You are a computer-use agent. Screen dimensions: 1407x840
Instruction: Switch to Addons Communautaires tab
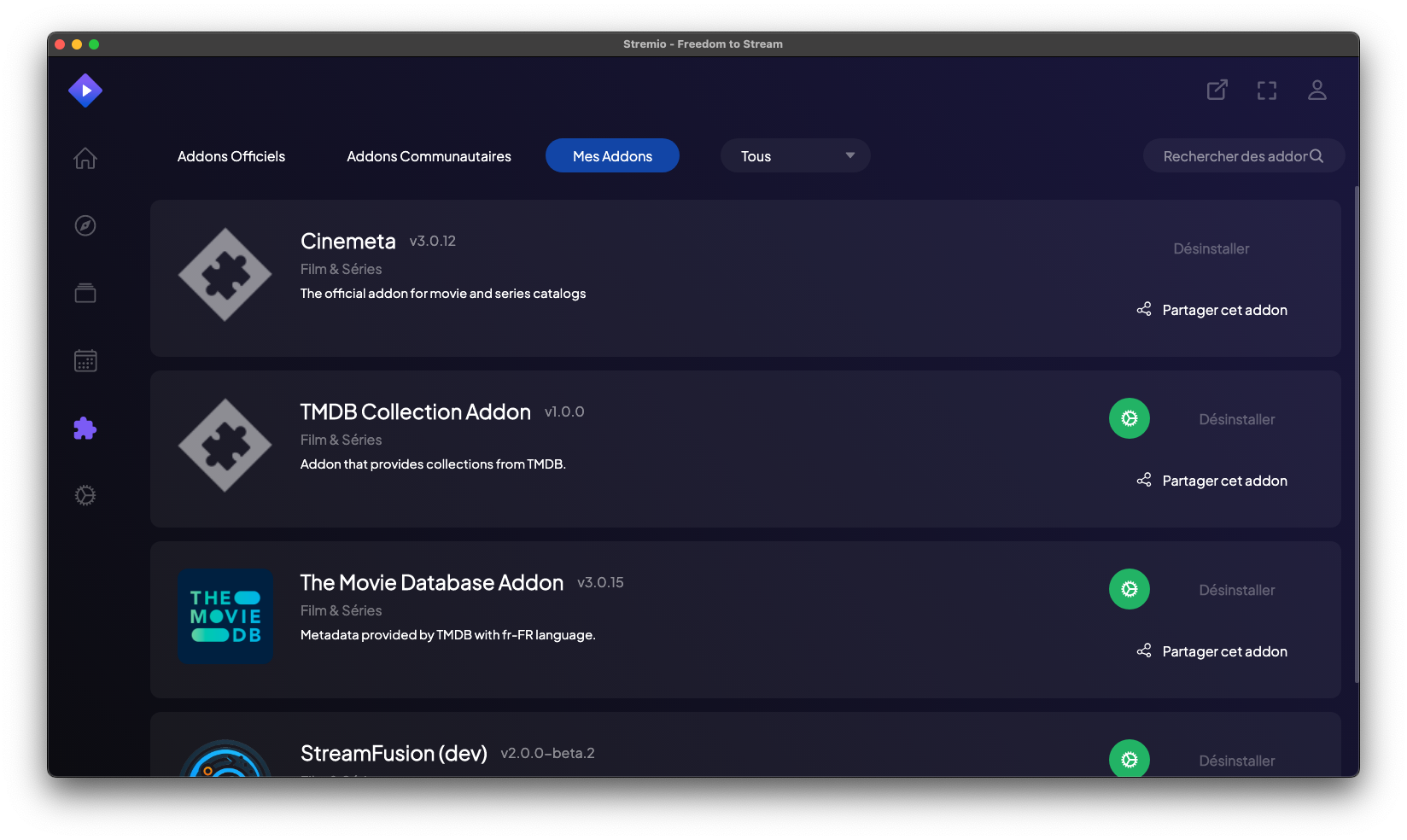tap(429, 156)
